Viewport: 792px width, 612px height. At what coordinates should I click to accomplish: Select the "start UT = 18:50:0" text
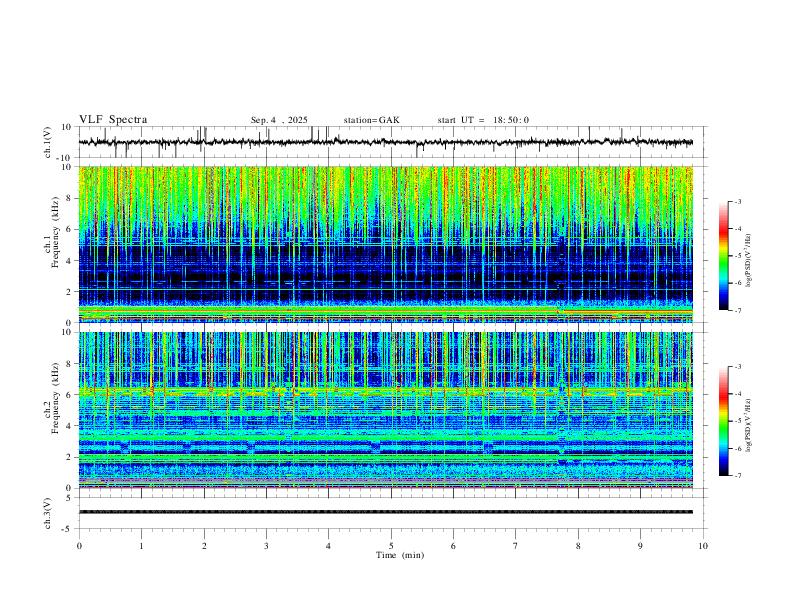[x=483, y=120]
